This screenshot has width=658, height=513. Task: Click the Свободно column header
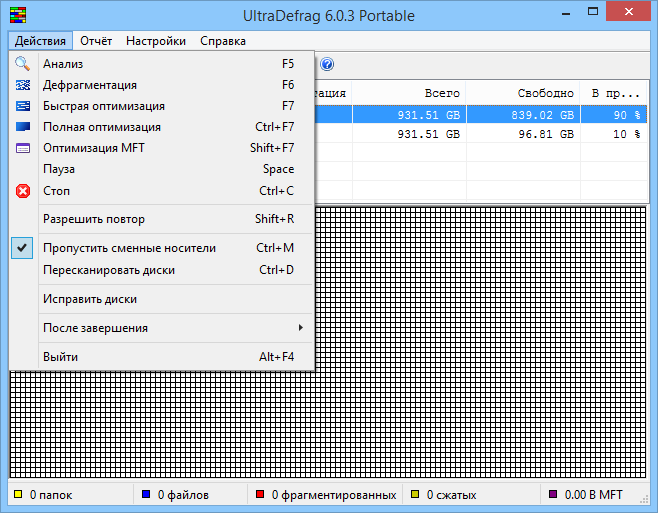point(523,93)
